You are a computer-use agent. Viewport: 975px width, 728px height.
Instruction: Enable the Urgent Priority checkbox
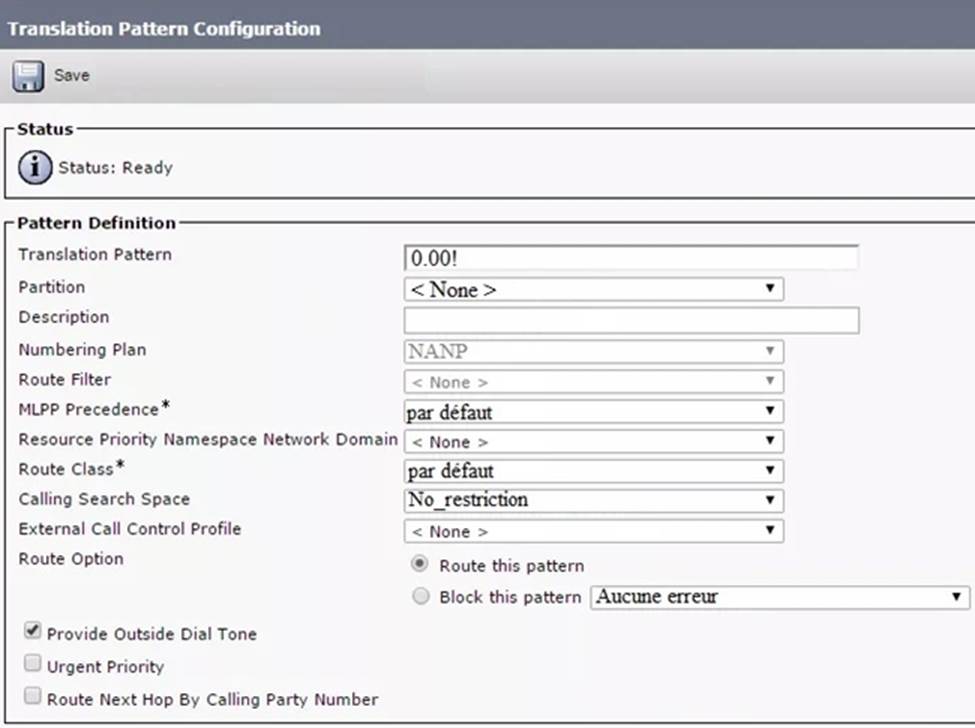33,665
